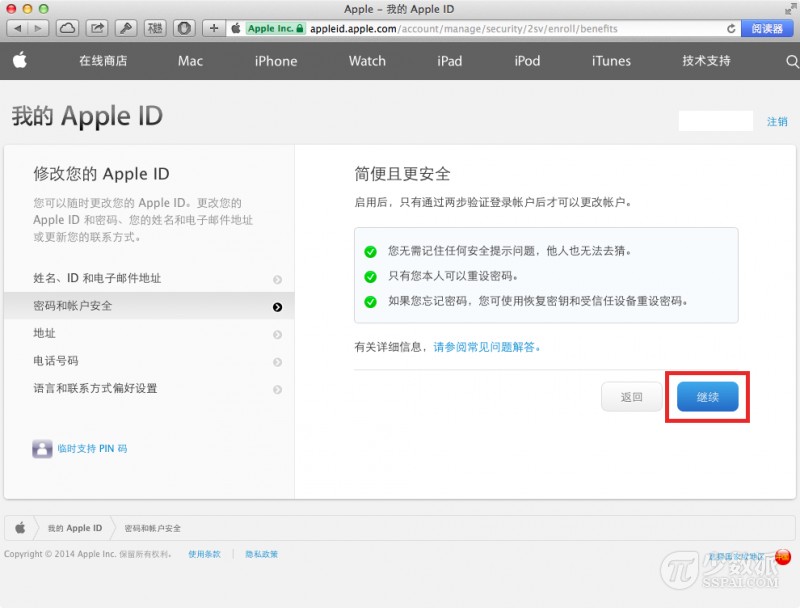800x608 pixels.
Task: Enter full screen with the top-right arrows icon
Action: click(791, 9)
